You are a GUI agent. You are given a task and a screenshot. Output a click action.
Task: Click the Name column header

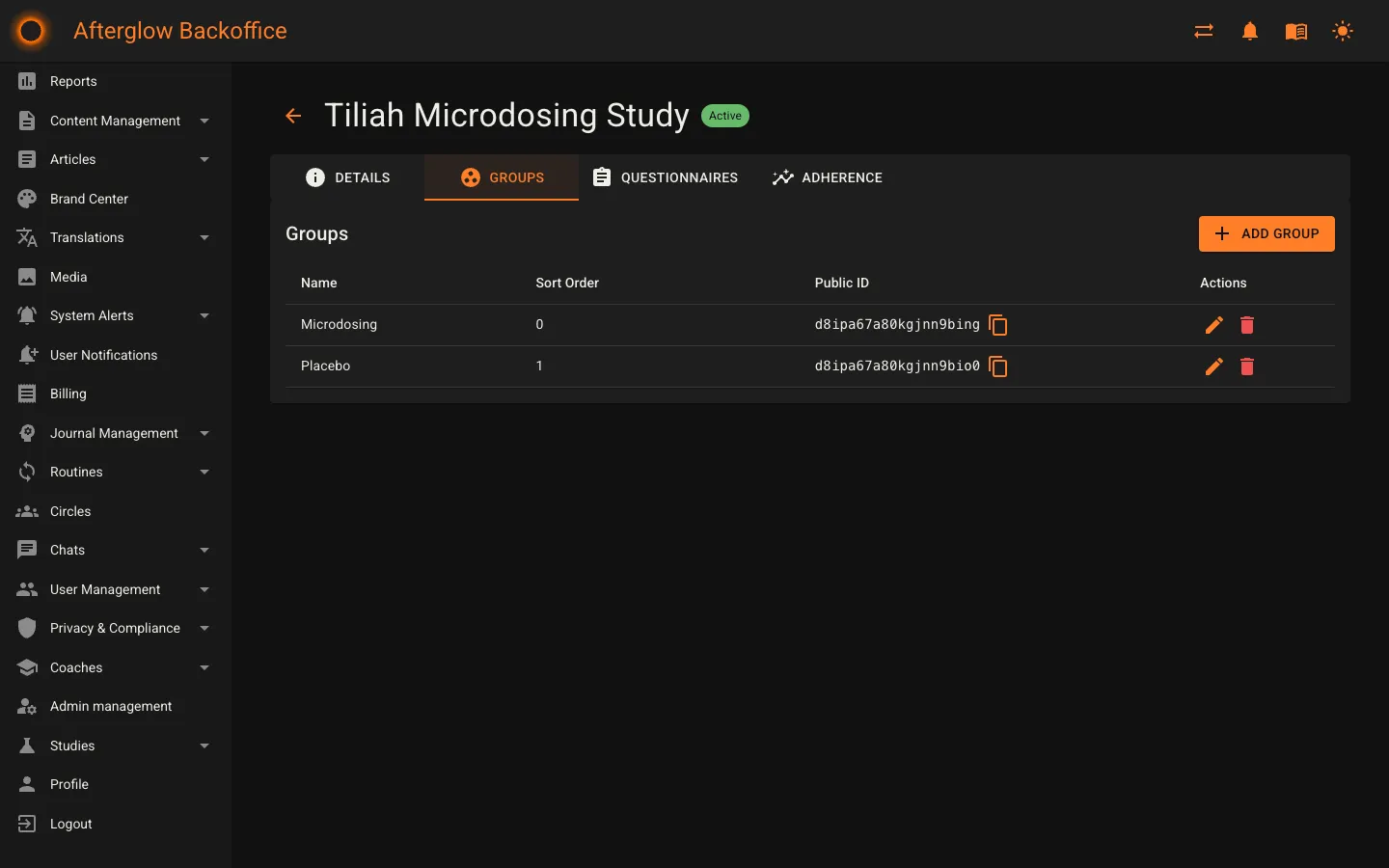(319, 283)
